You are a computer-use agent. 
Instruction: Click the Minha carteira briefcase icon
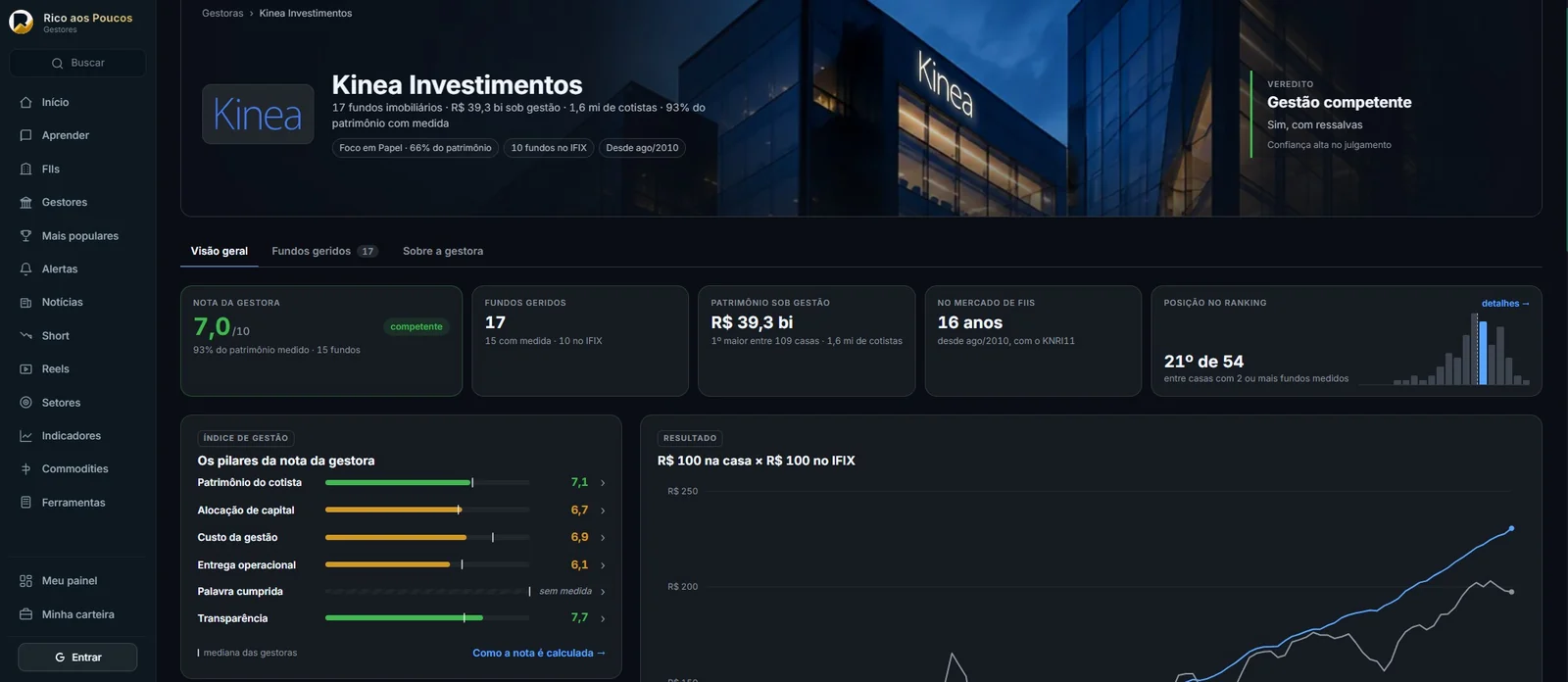pyautogui.click(x=26, y=613)
